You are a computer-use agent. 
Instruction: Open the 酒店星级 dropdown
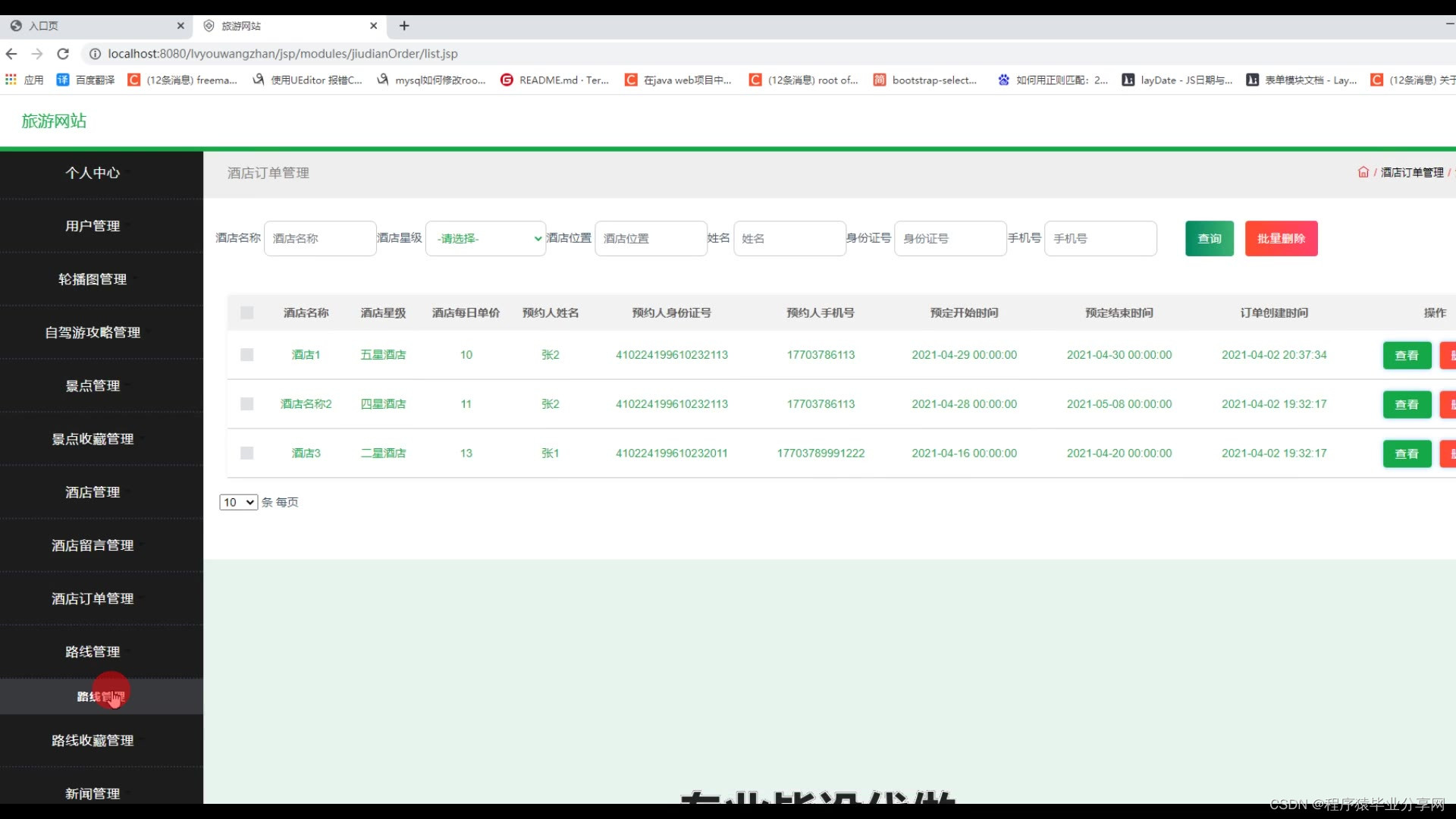[485, 238]
